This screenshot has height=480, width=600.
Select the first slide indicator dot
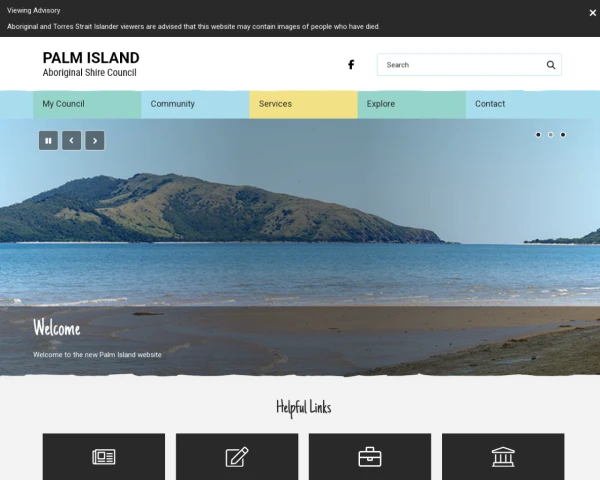538,134
